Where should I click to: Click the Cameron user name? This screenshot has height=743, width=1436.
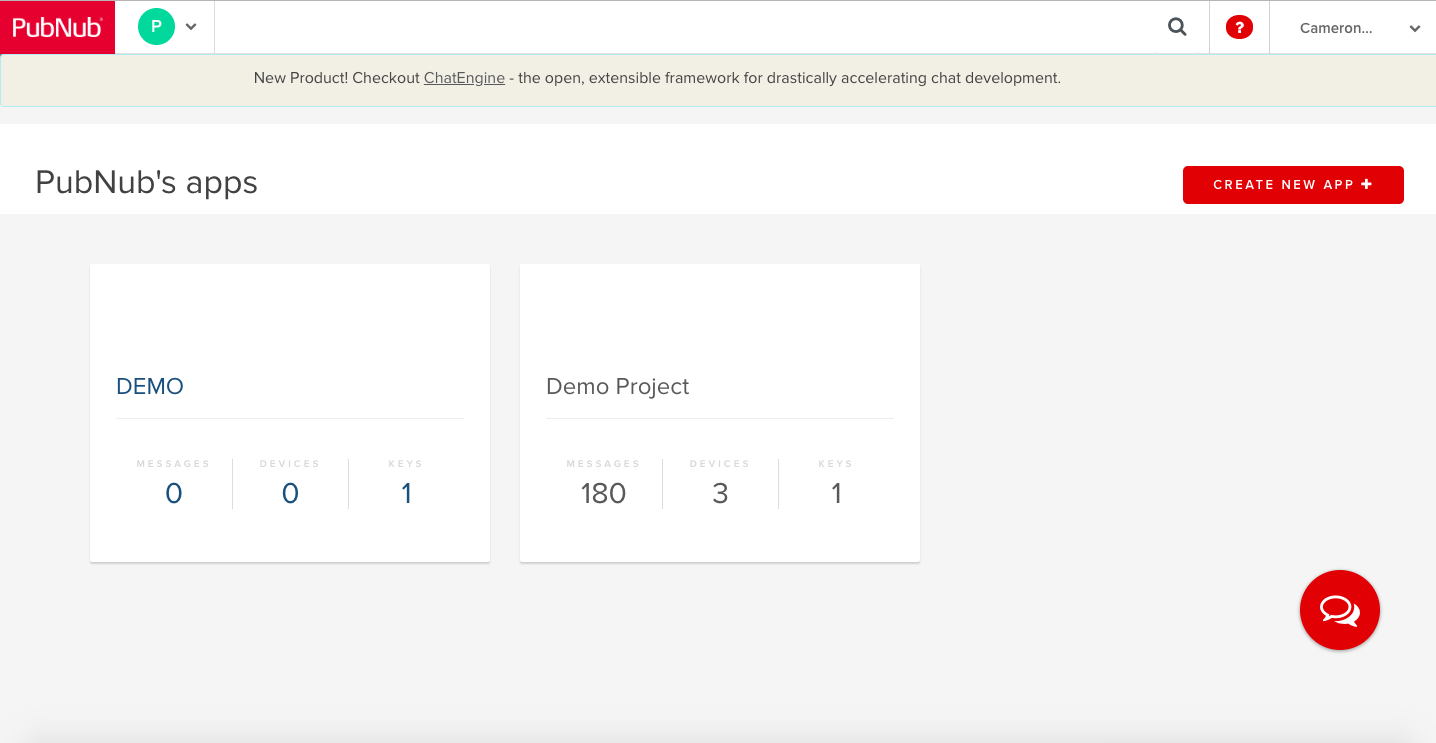point(1335,28)
